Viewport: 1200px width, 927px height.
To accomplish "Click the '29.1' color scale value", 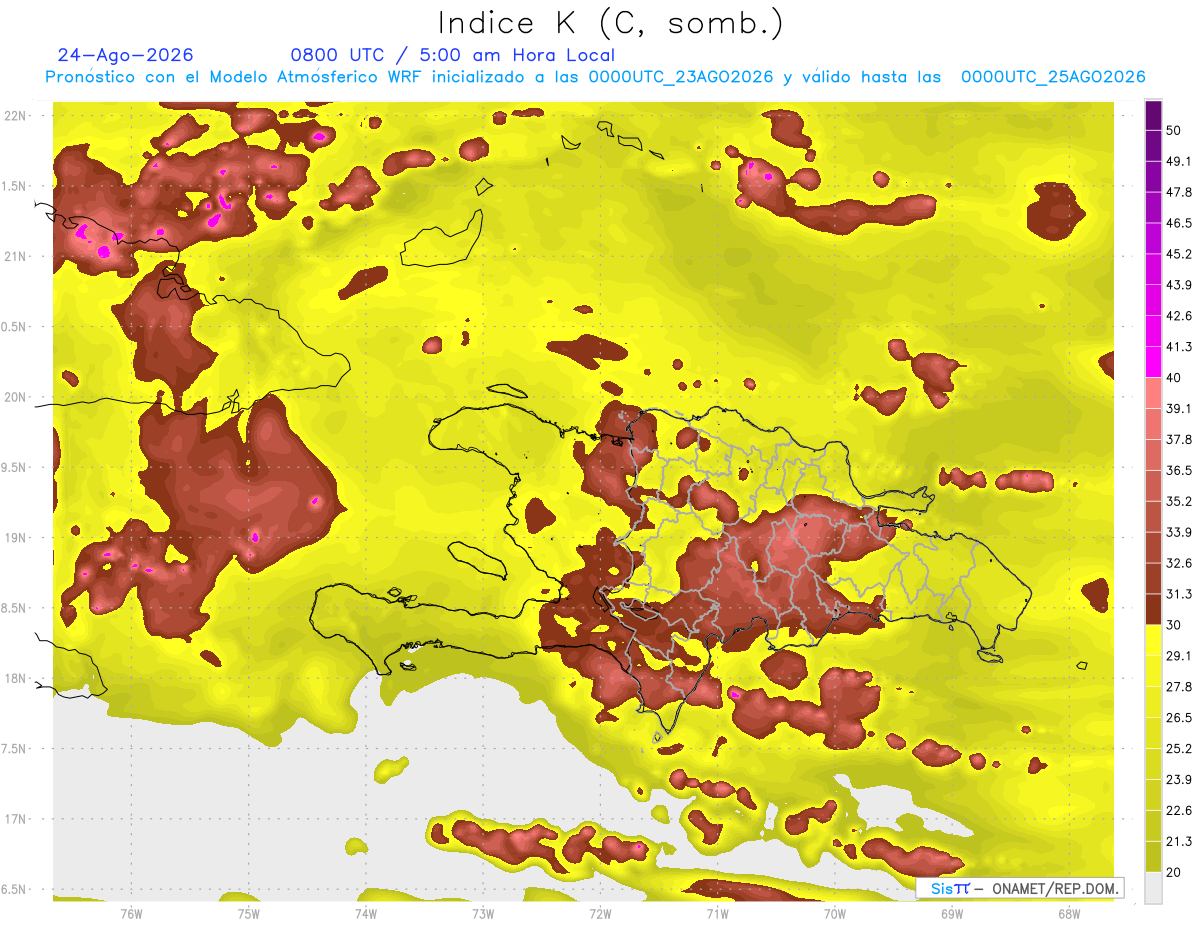I will pyautogui.click(x=1179, y=655).
